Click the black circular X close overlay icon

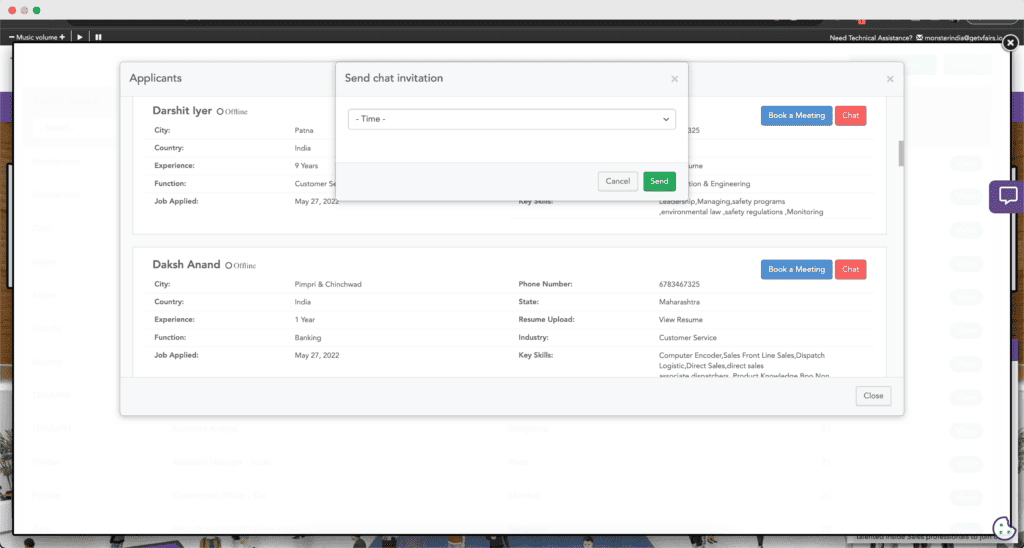point(1010,43)
